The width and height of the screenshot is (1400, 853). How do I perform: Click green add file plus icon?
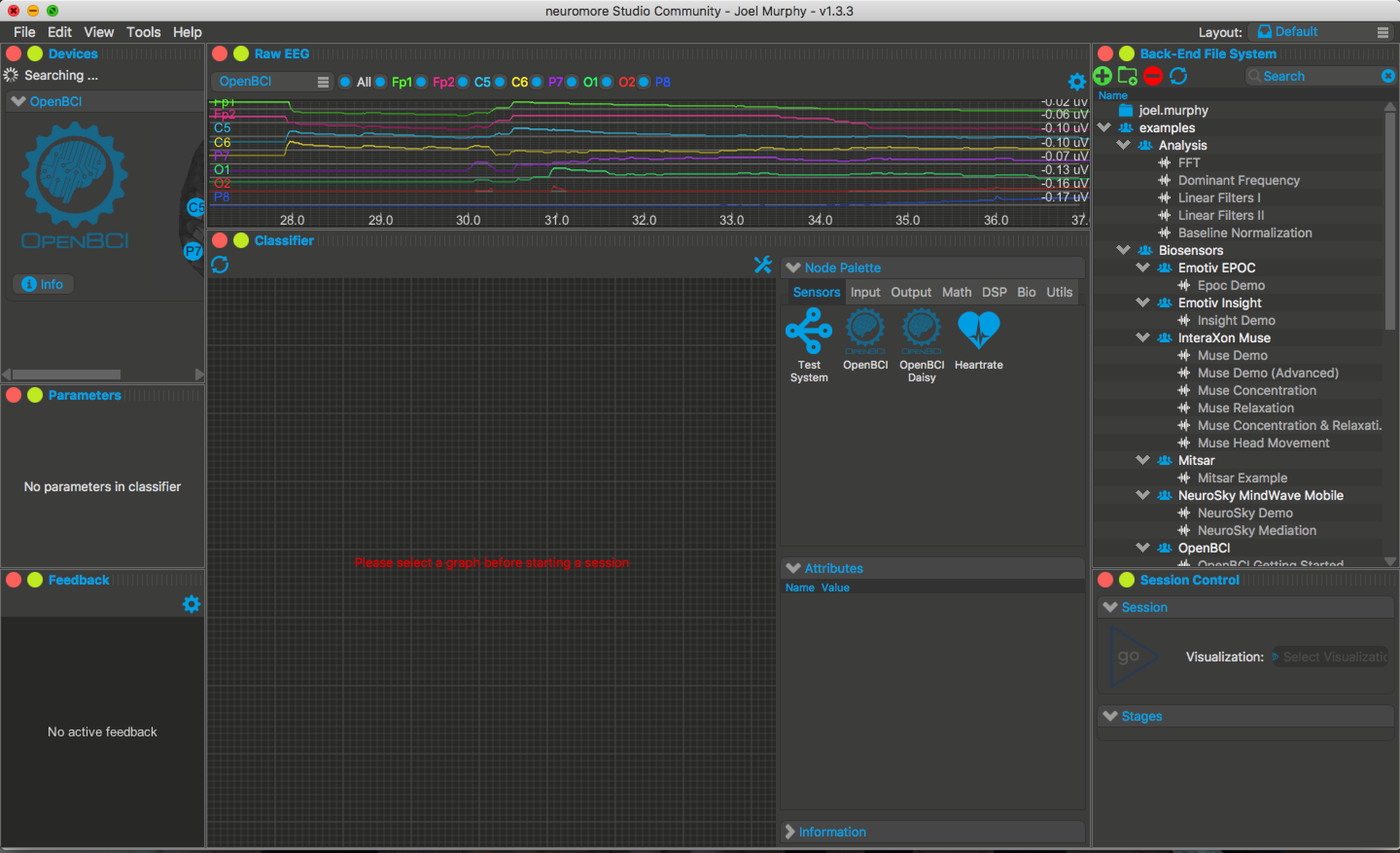pos(1102,76)
